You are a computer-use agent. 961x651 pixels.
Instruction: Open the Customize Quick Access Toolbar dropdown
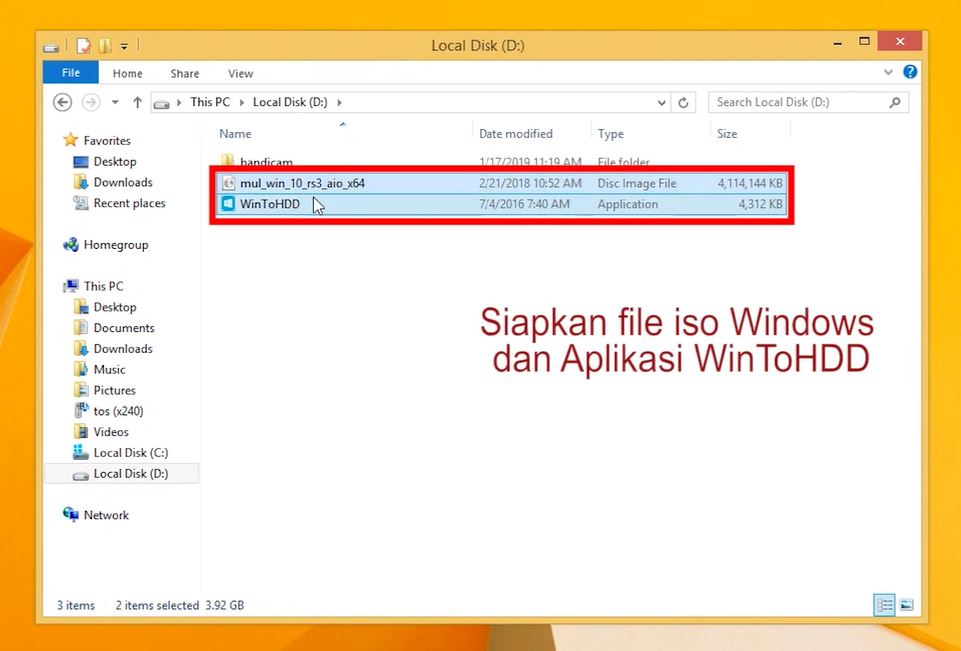coord(124,46)
